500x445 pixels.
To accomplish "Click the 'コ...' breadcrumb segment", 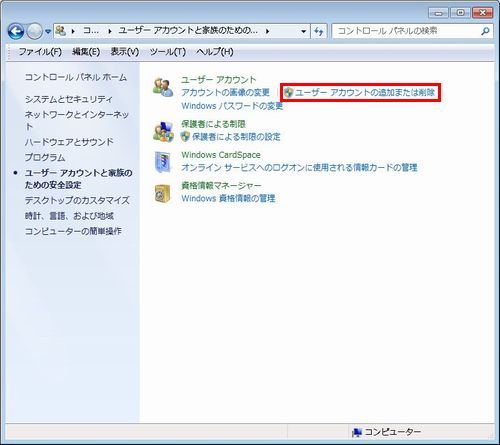I will click(91, 31).
